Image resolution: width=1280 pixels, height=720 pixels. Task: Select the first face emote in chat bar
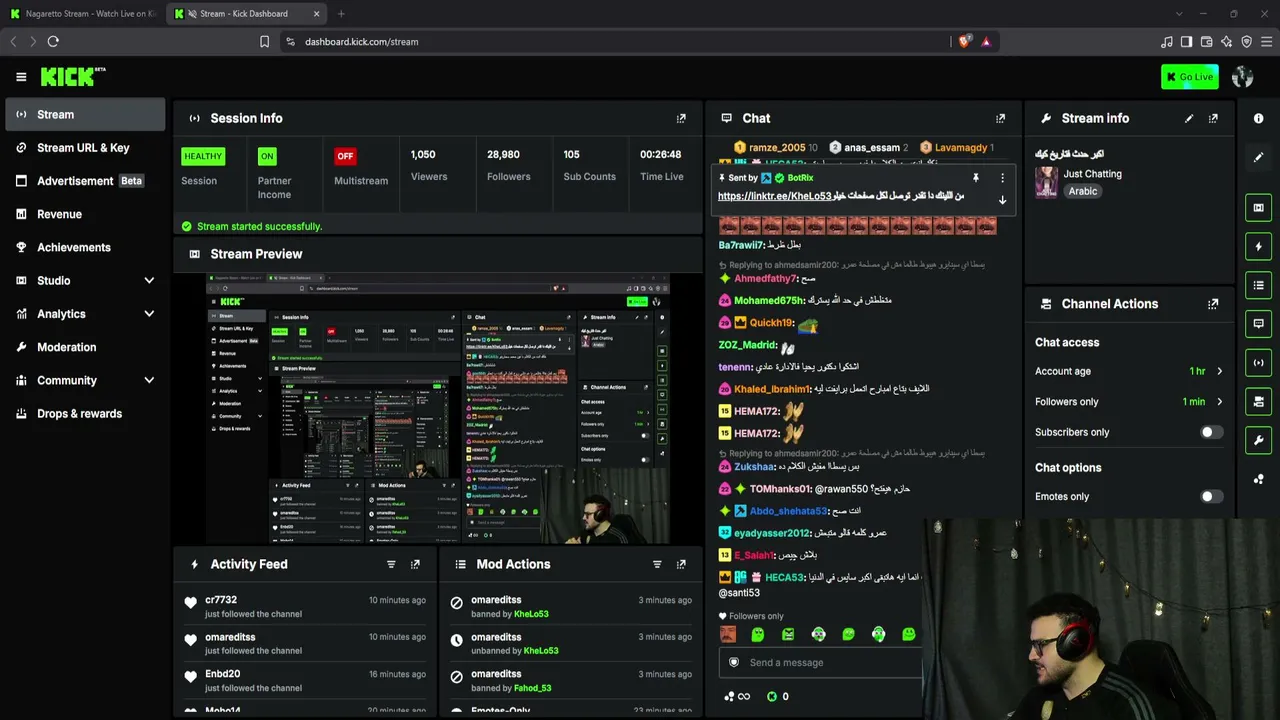727,634
